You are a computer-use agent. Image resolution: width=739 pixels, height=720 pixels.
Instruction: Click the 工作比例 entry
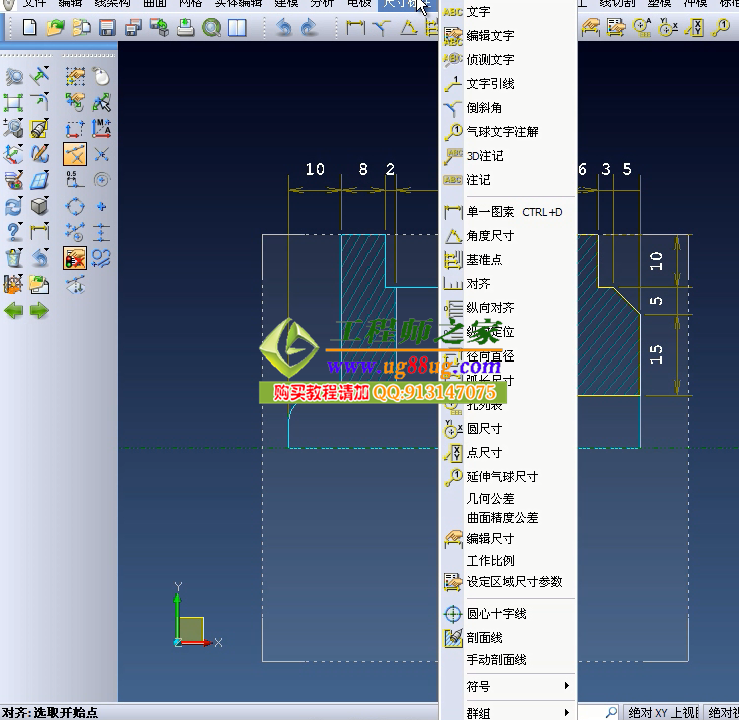pos(490,560)
